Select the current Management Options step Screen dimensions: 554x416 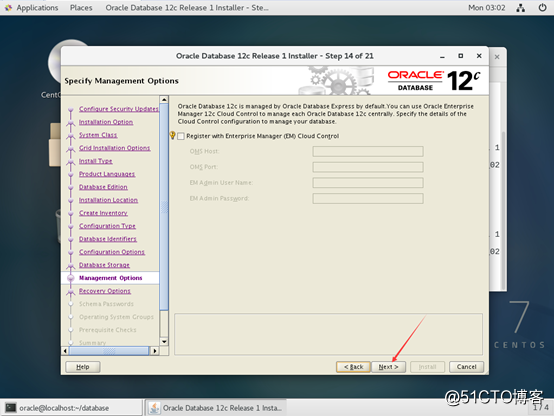[x=111, y=278]
